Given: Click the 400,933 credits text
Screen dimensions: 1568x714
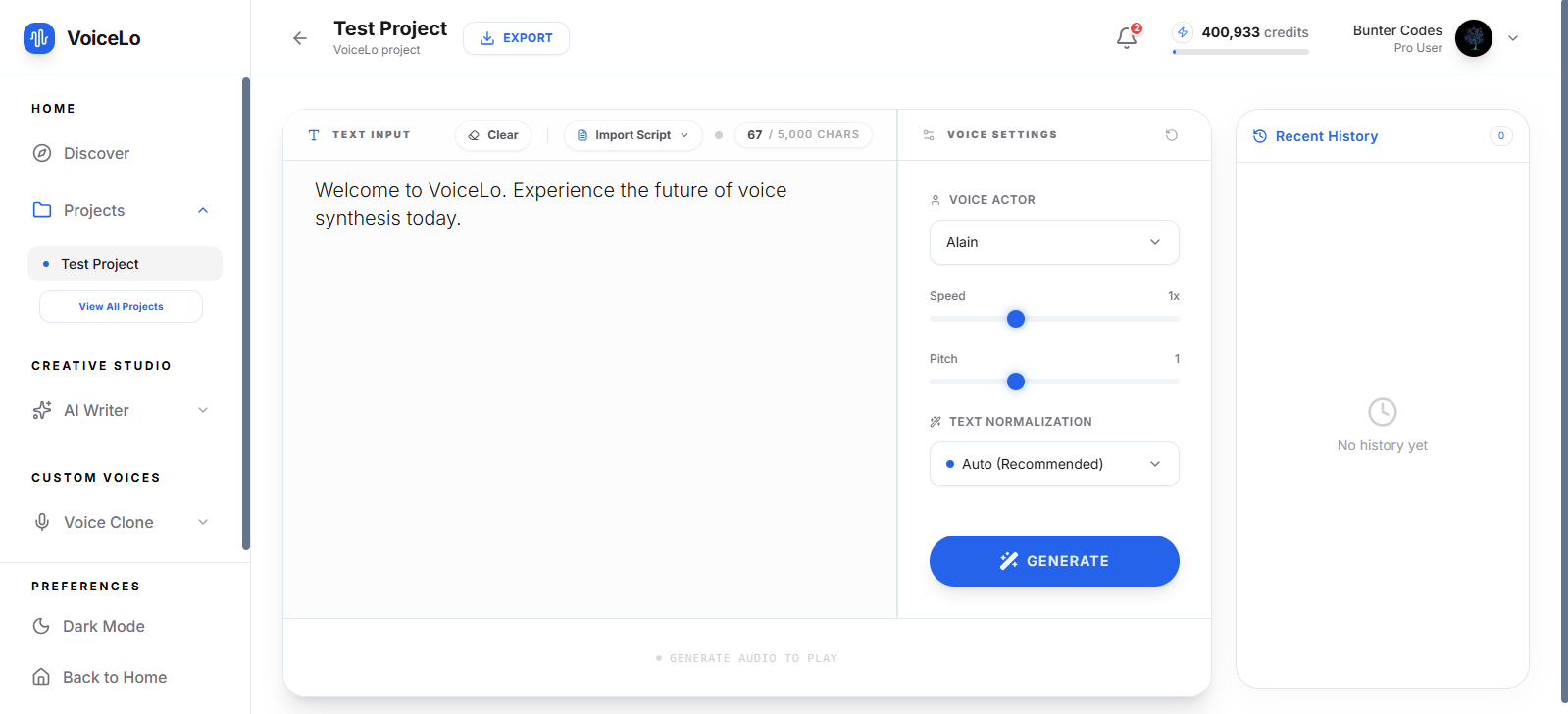Looking at the screenshot, I should tap(1255, 32).
